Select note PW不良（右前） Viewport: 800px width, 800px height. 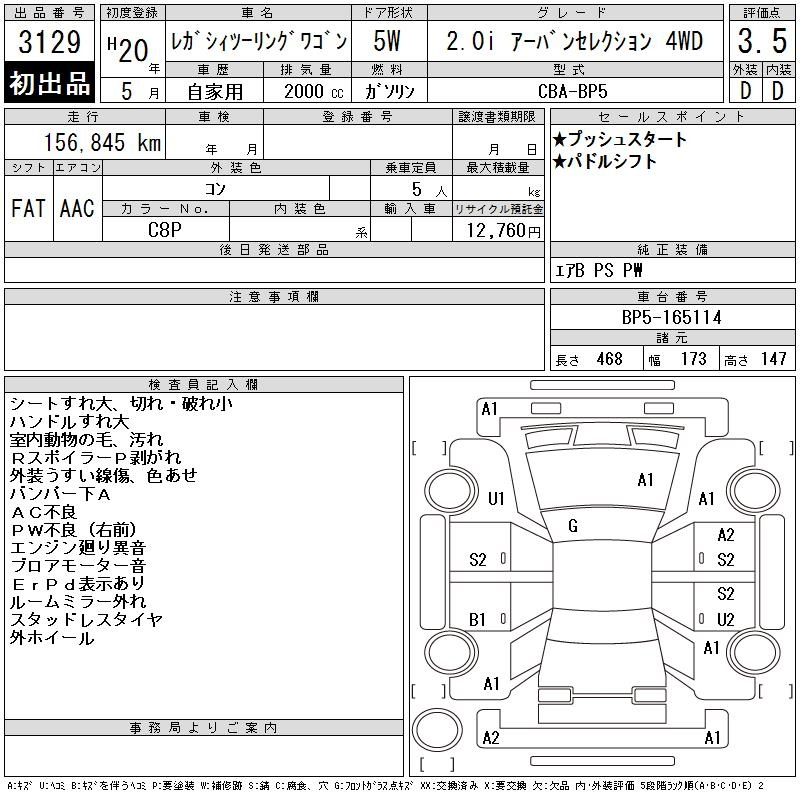74,530
